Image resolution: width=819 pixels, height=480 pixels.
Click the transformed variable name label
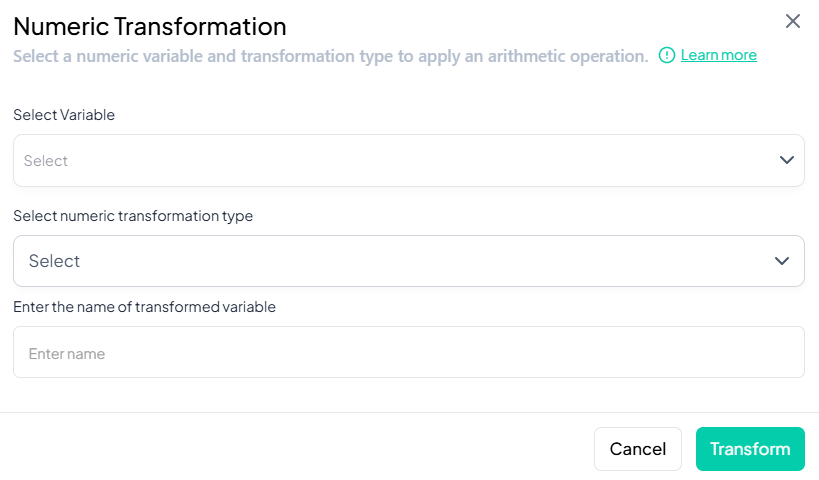144,307
